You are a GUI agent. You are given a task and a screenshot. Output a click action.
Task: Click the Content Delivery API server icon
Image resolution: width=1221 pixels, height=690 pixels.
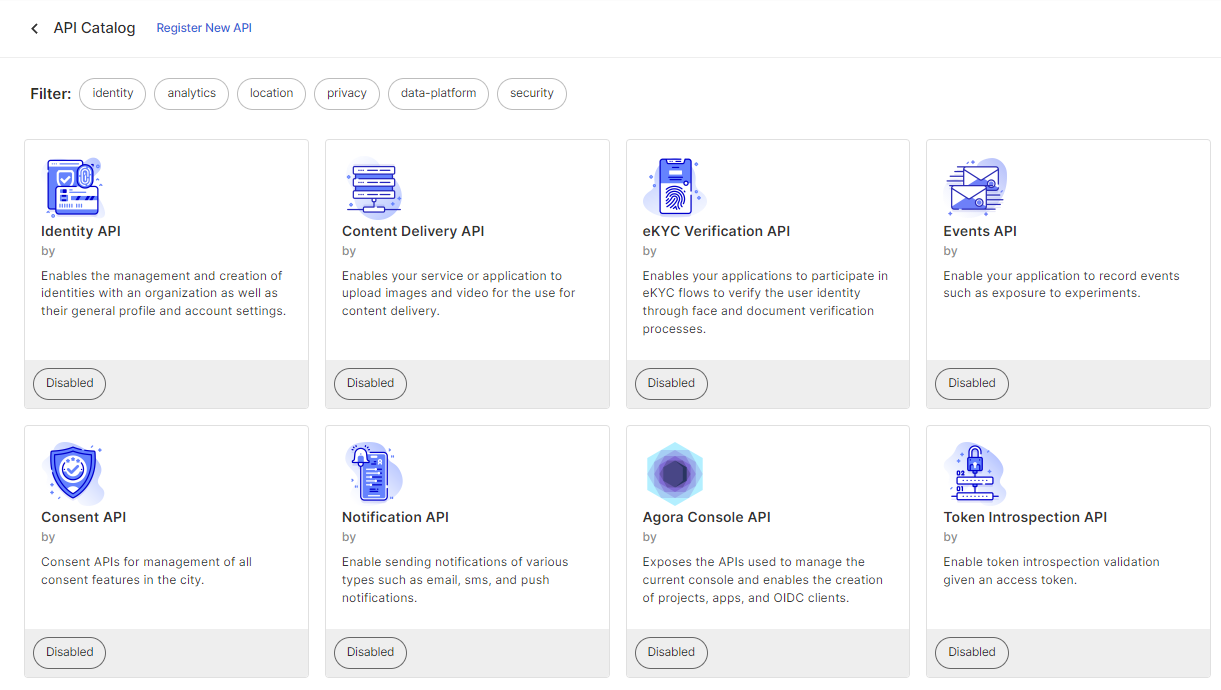(373, 187)
